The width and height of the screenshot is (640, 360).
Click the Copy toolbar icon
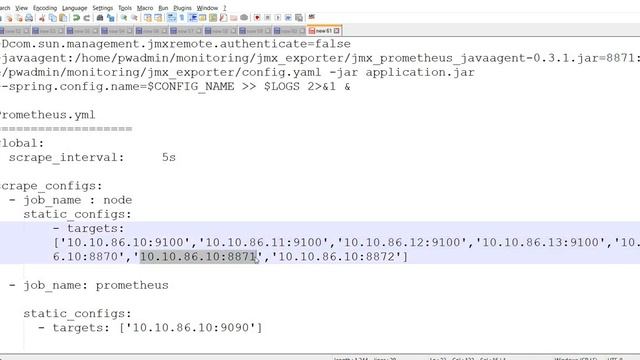click(53, 18)
